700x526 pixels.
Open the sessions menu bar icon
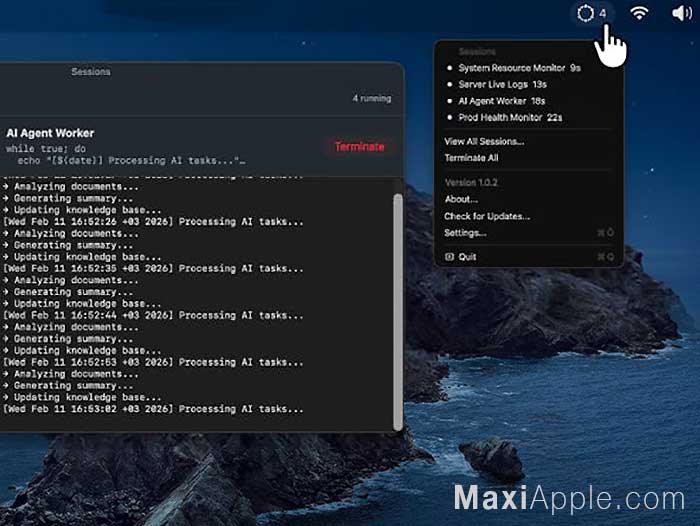[x=585, y=13]
